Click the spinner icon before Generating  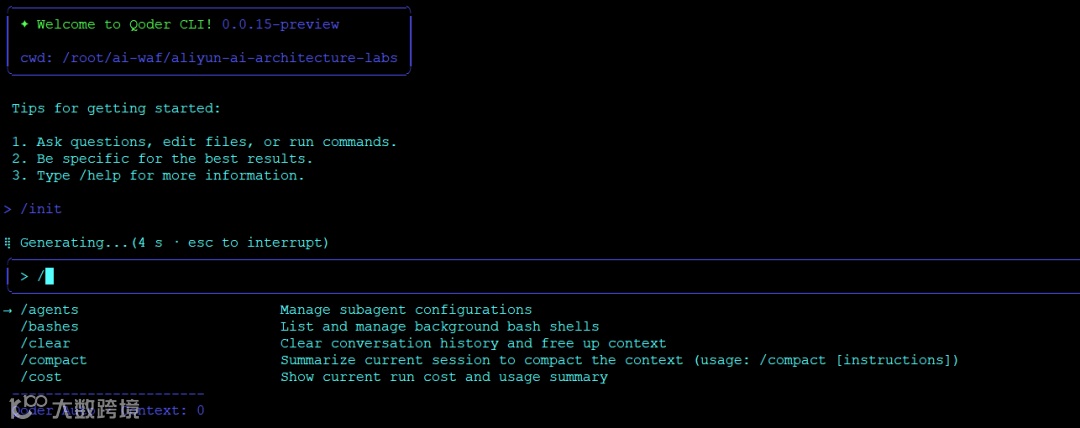[8, 243]
